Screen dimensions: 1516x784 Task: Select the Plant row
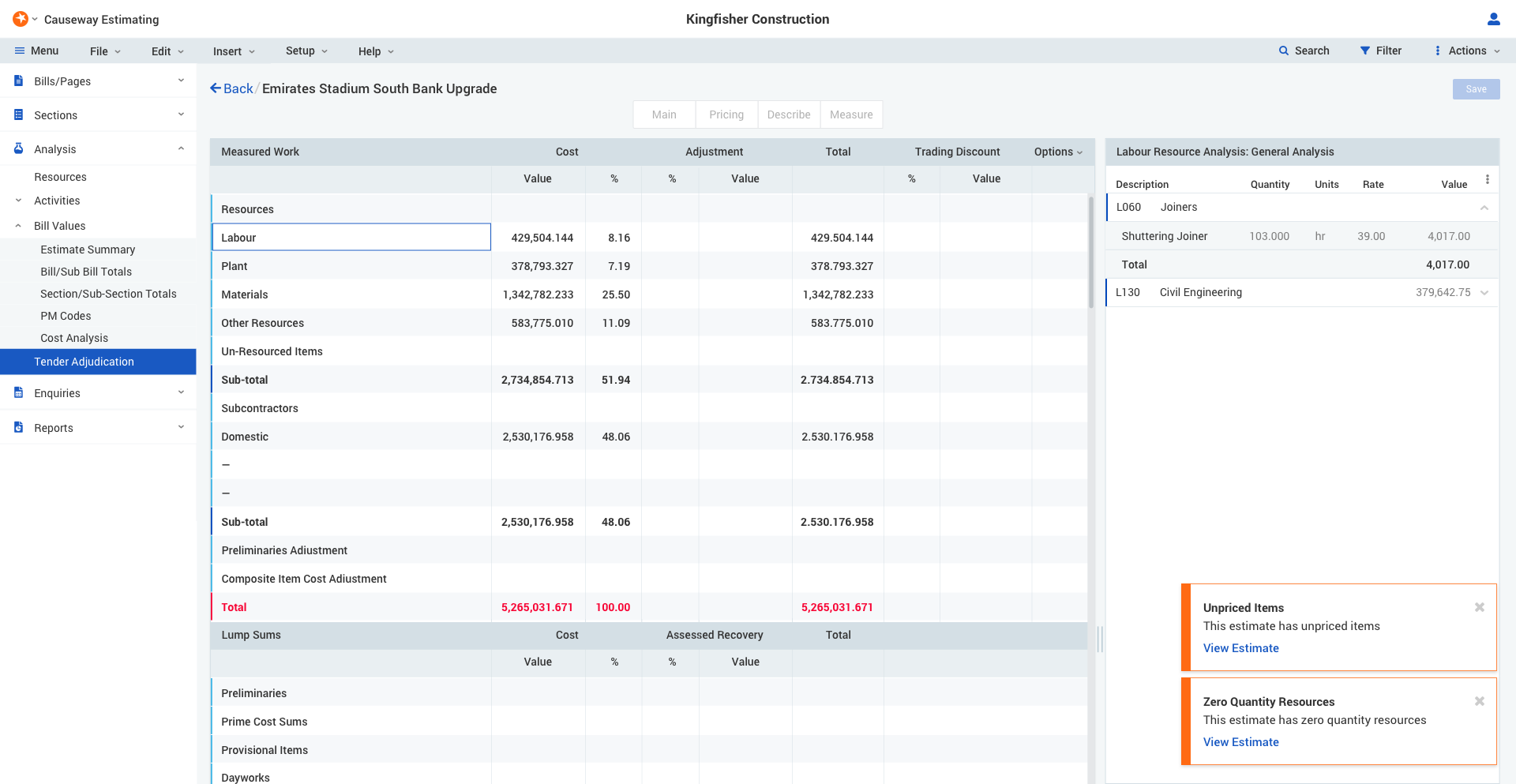click(x=648, y=266)
